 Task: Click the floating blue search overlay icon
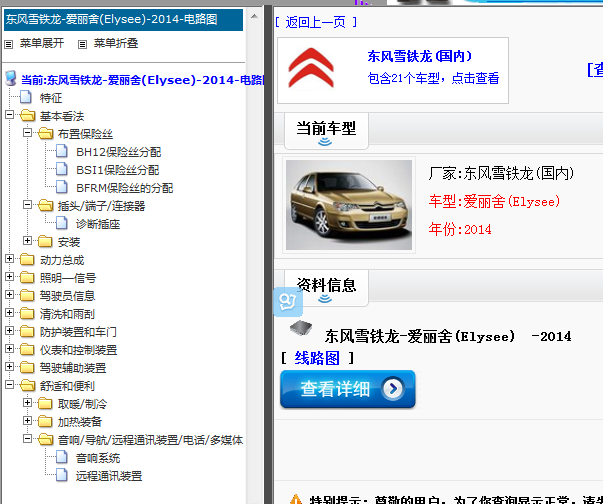288,302
